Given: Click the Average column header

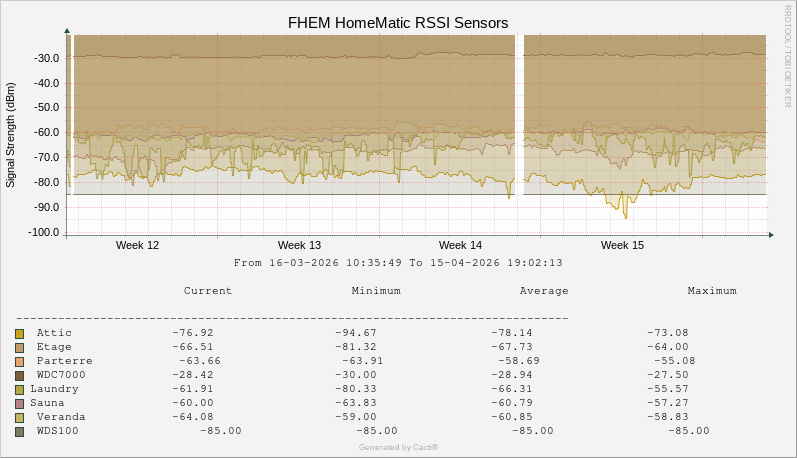Looking at the screenshot, I should [544, 291].
